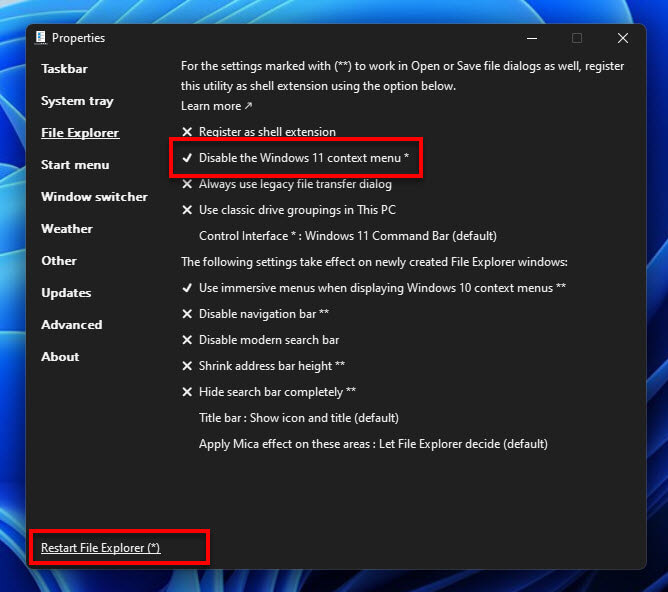Enable Register as shell extension
Screen dimensions: 668x592
pos(259,132)
